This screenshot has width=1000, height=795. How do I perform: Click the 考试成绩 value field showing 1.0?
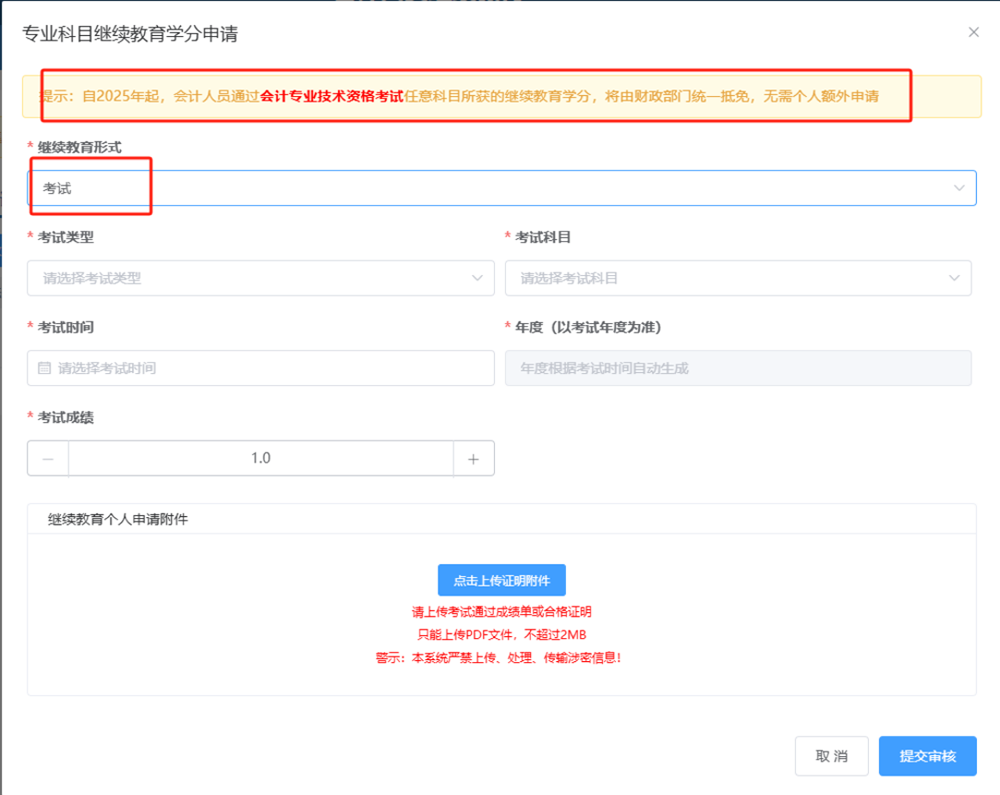point(261,458)
